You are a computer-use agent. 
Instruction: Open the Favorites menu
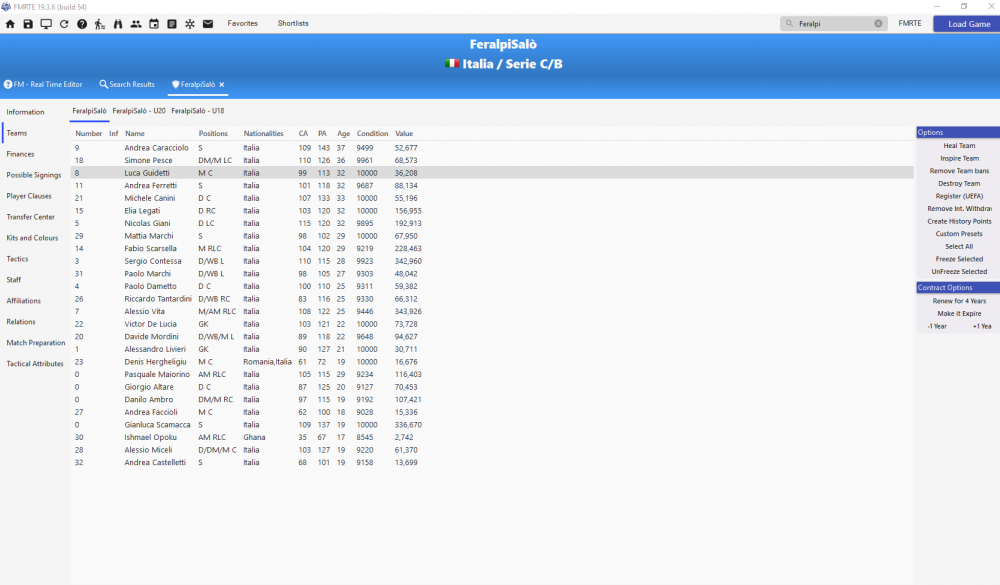coord(242,24)
